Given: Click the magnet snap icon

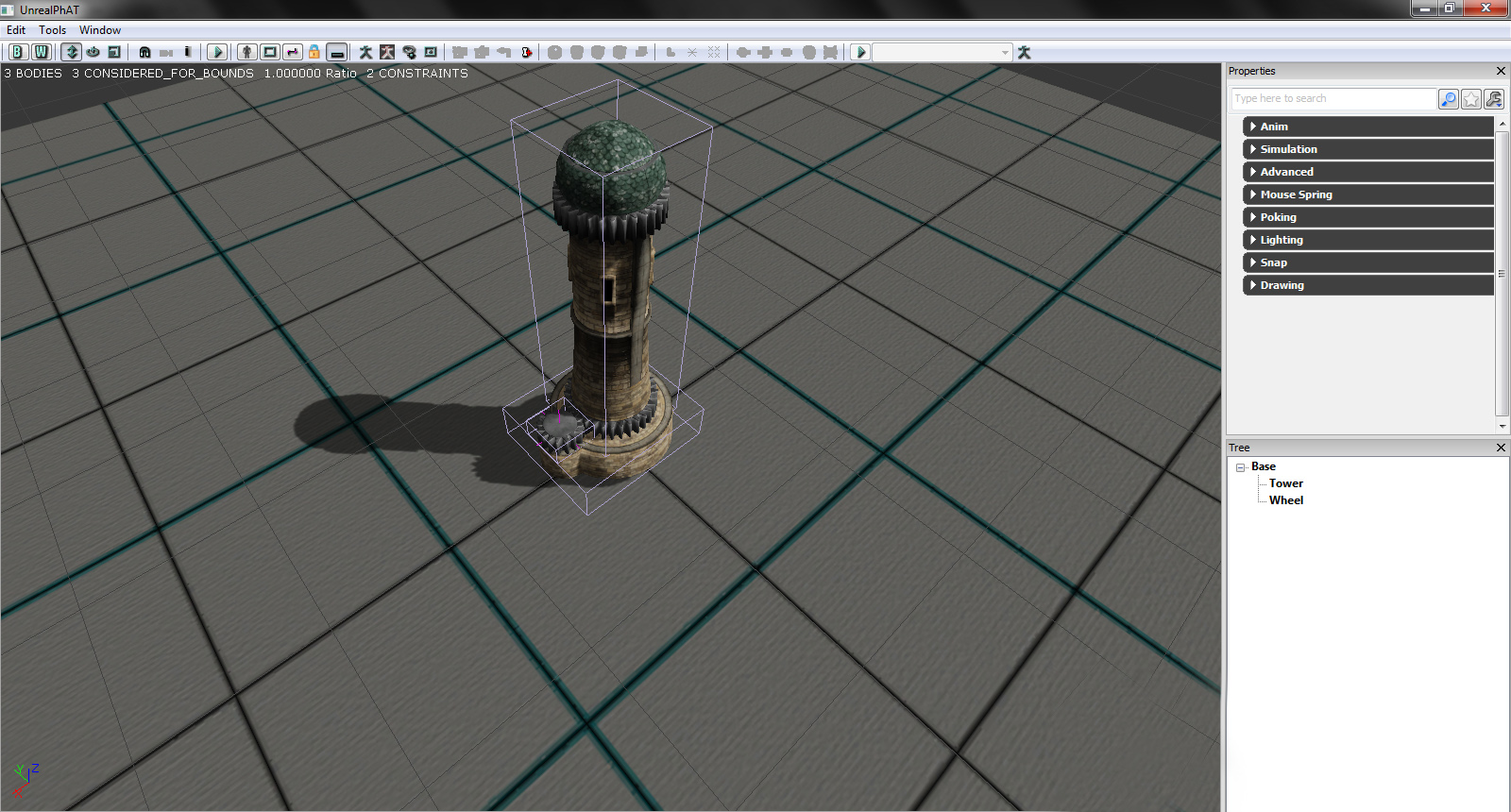Looking at the screenshot, I should [x=144, y=52].
